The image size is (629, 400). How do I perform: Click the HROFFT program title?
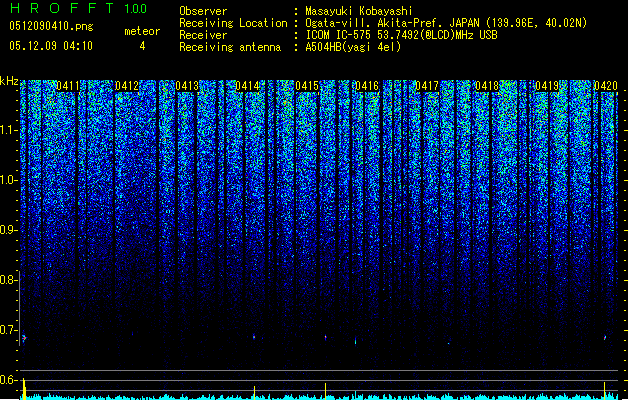[62, 8]
